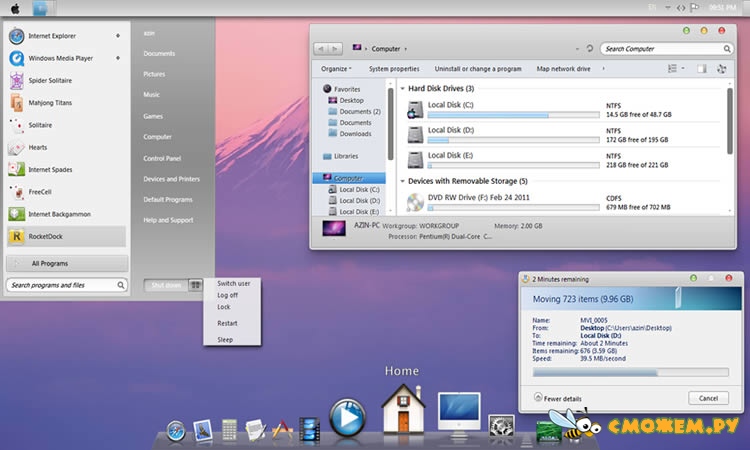
Task: Open the iMac computer icon in the dock
Action: click(459, 414)
